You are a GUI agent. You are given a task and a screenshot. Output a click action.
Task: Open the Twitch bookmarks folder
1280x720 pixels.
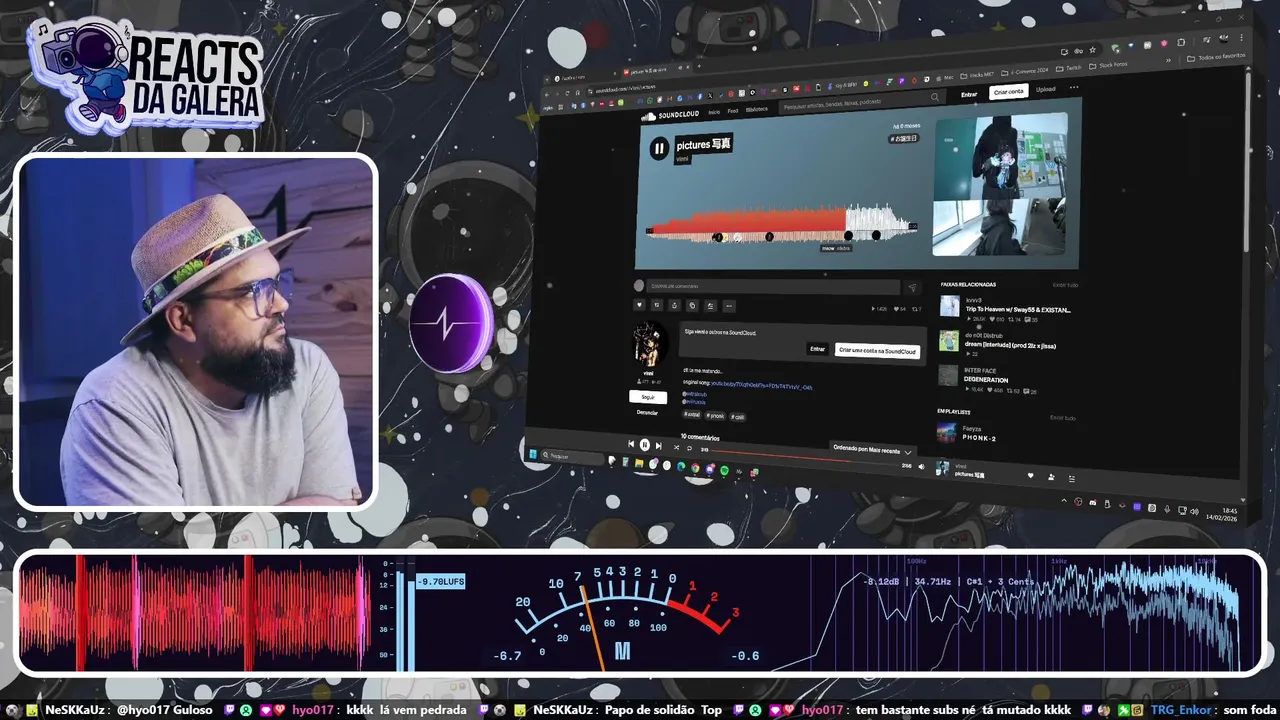(x=1068, y=68)
